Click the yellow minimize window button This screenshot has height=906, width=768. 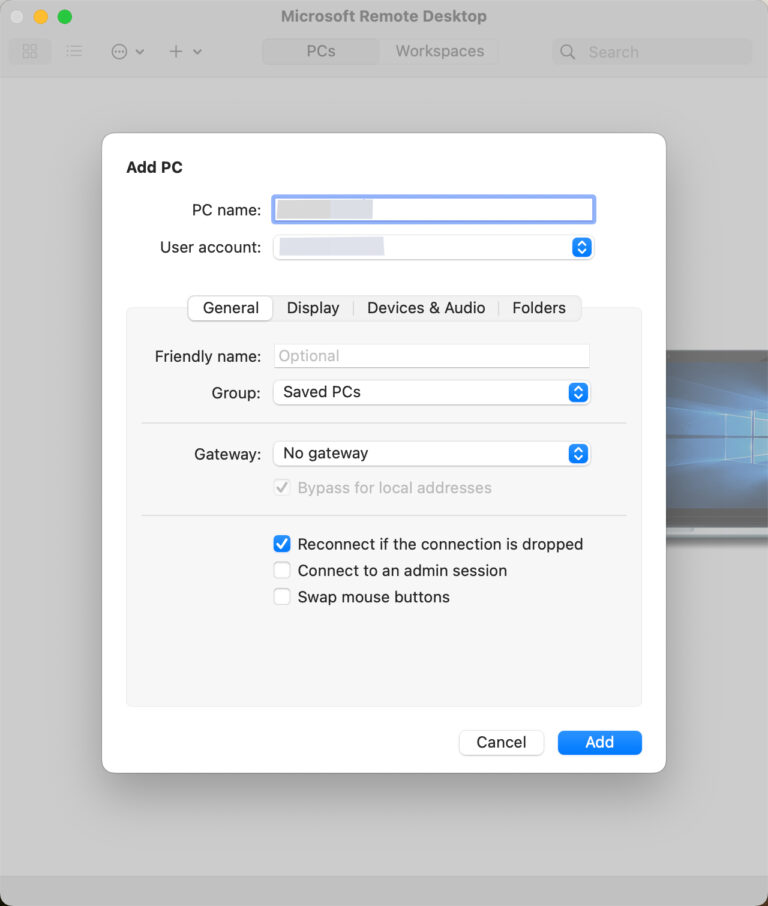(x=40, y=17)
